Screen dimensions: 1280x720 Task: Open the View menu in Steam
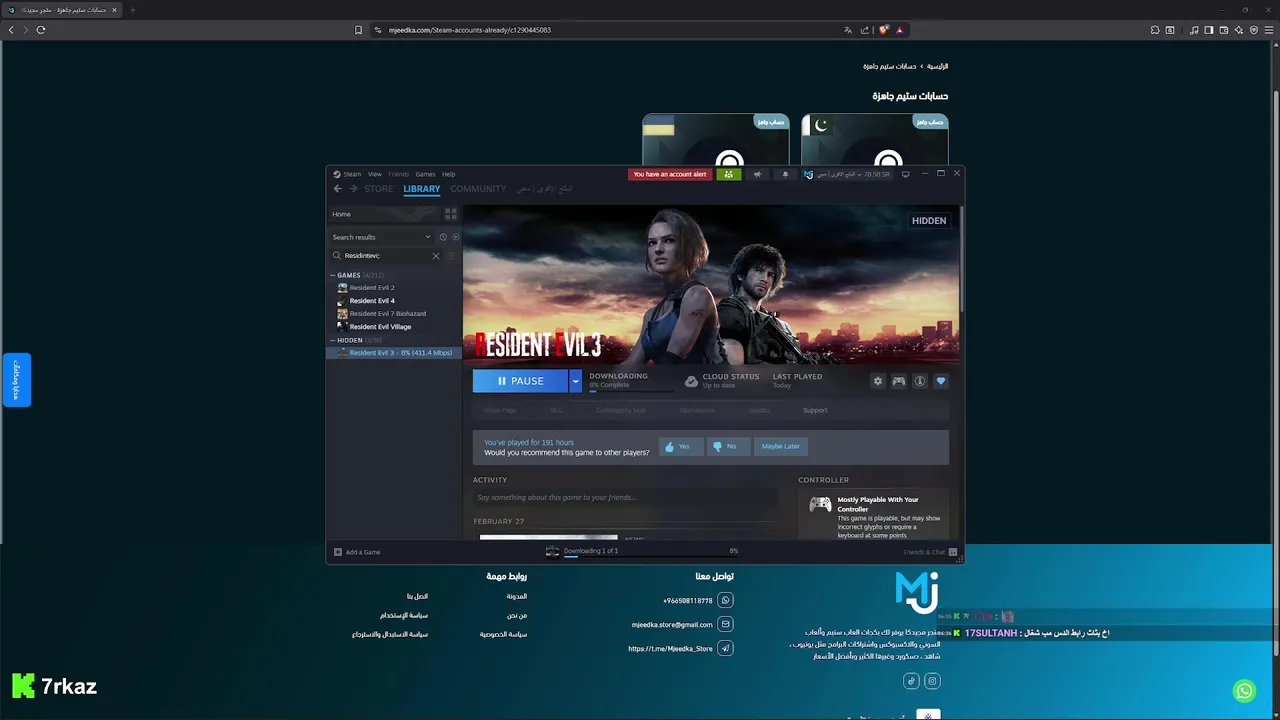tap(374, 174)
